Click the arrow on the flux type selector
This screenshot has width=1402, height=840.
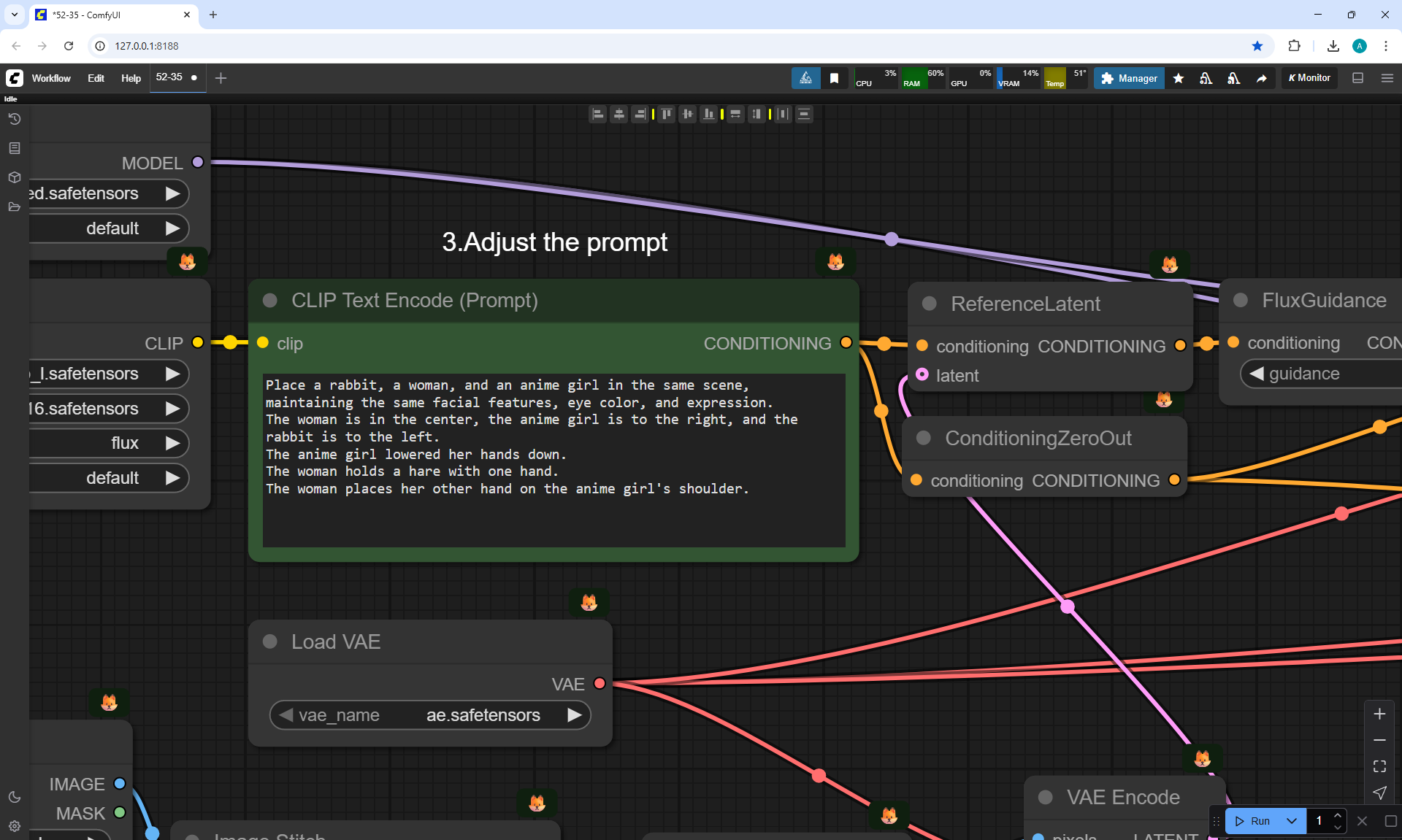172,443
